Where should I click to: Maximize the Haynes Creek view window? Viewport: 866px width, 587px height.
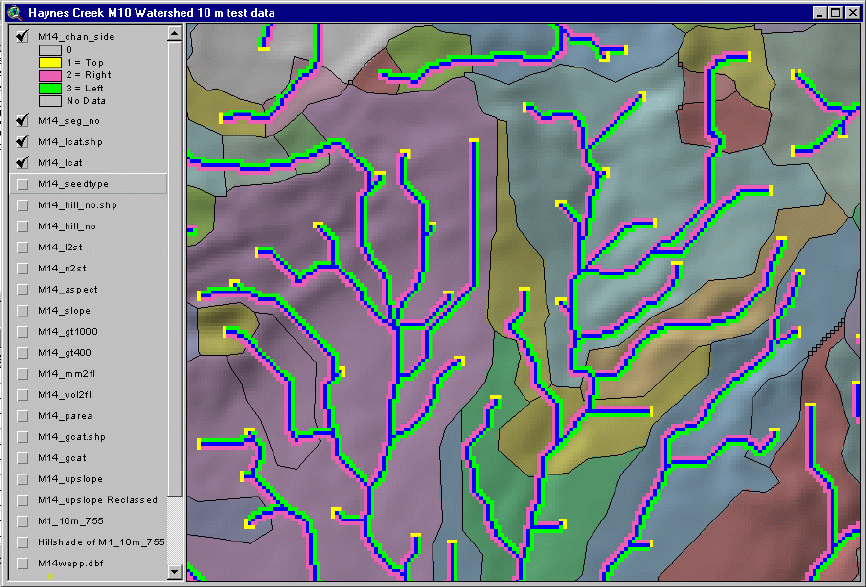(x=834, y=12)
